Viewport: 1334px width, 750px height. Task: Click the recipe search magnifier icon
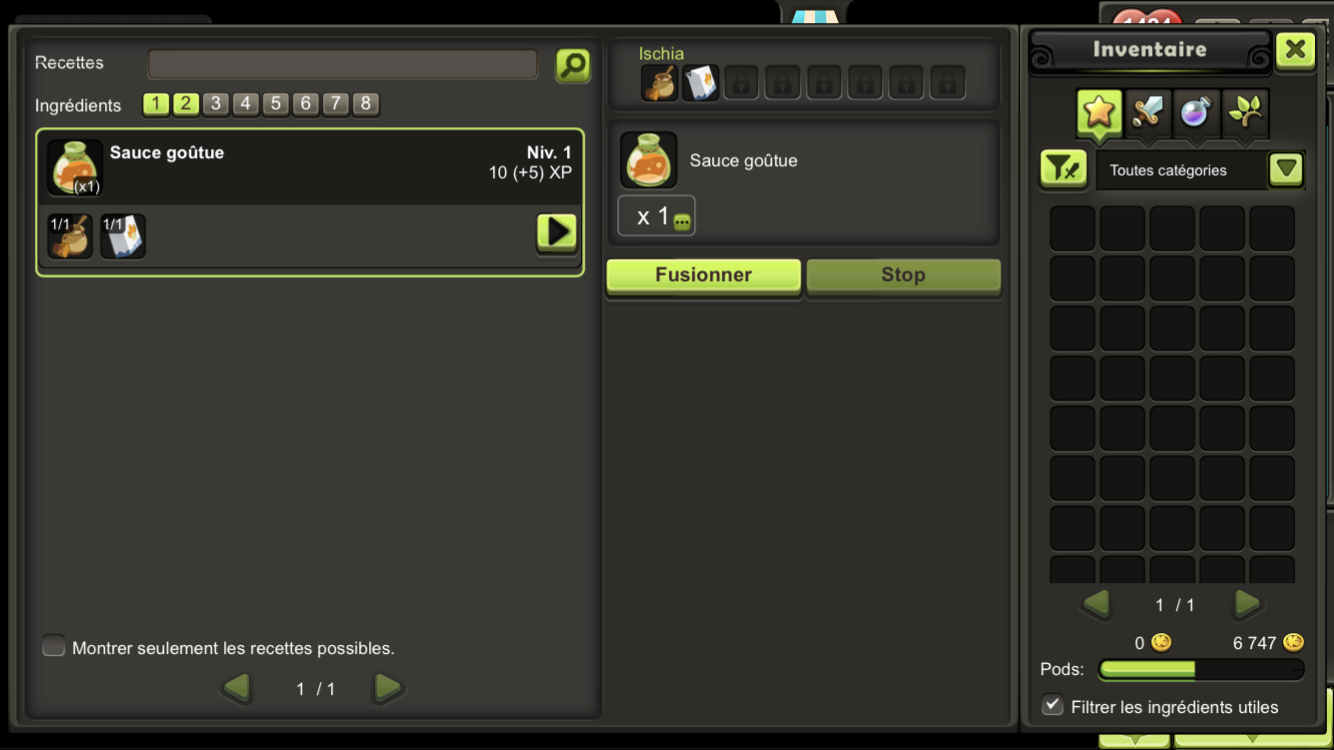(x=573, y=65)
